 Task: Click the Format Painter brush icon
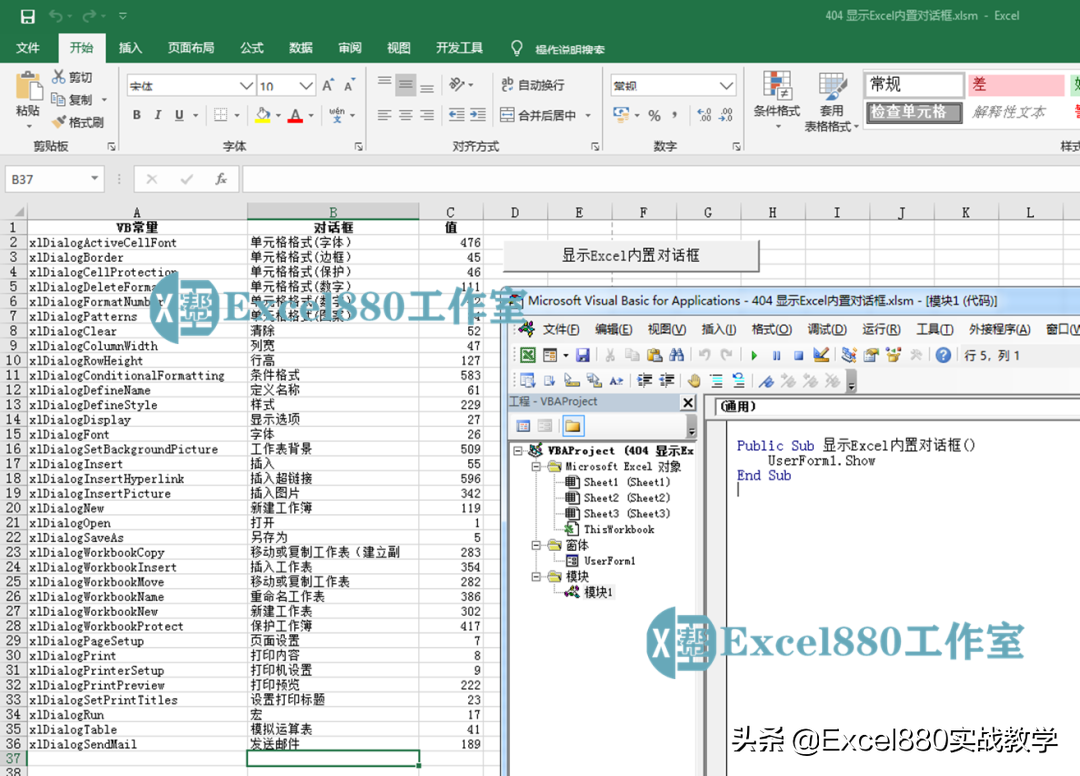(x=59, y=122)
